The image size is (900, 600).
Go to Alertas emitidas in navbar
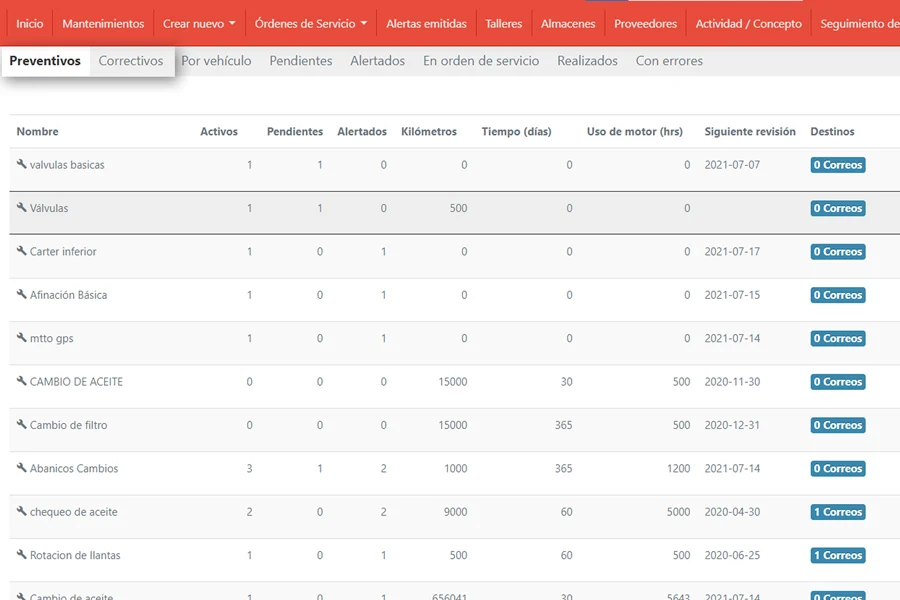(426, 23)
